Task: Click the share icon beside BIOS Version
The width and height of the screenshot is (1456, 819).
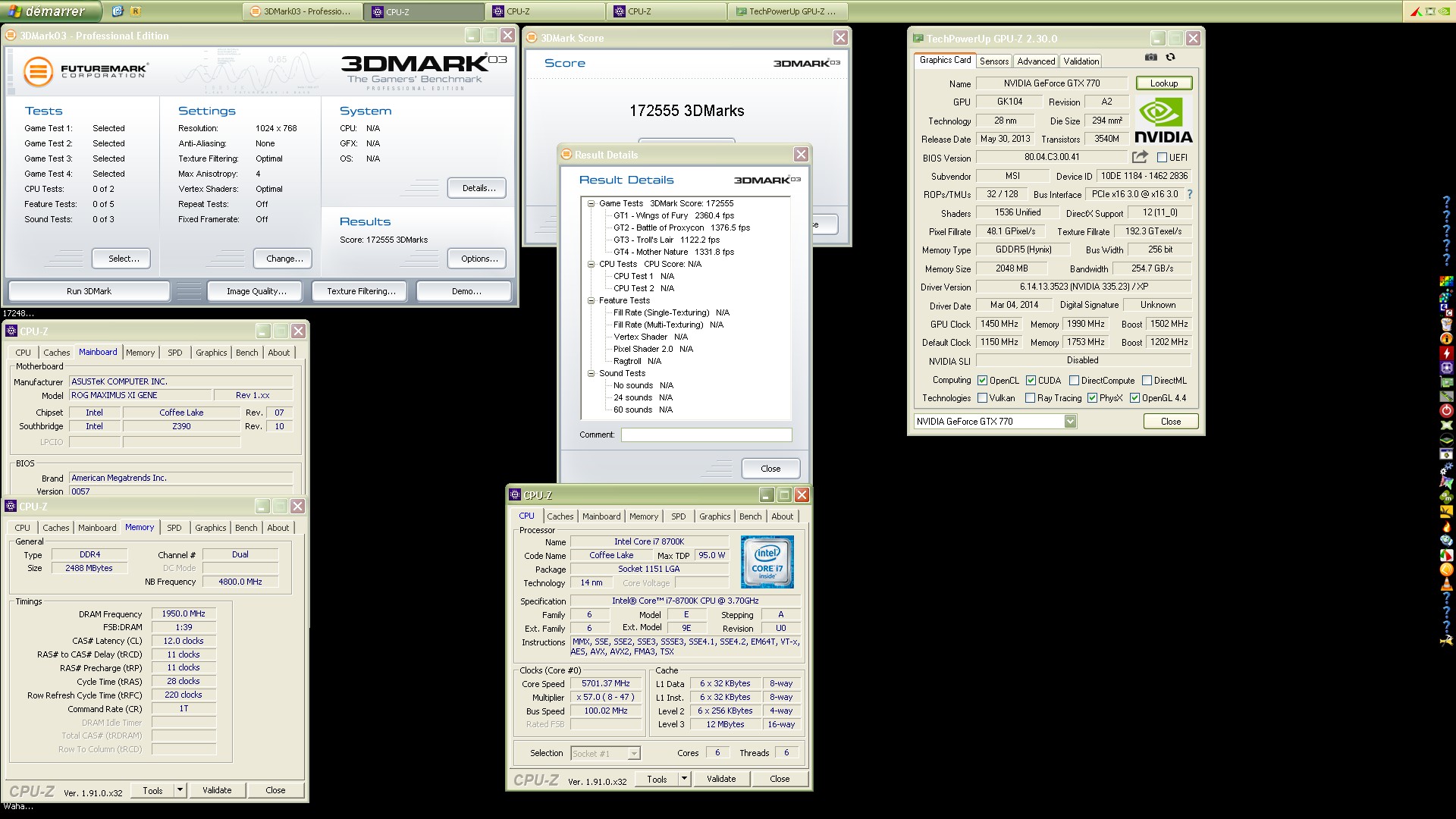Action: [x=1140, y=157]
